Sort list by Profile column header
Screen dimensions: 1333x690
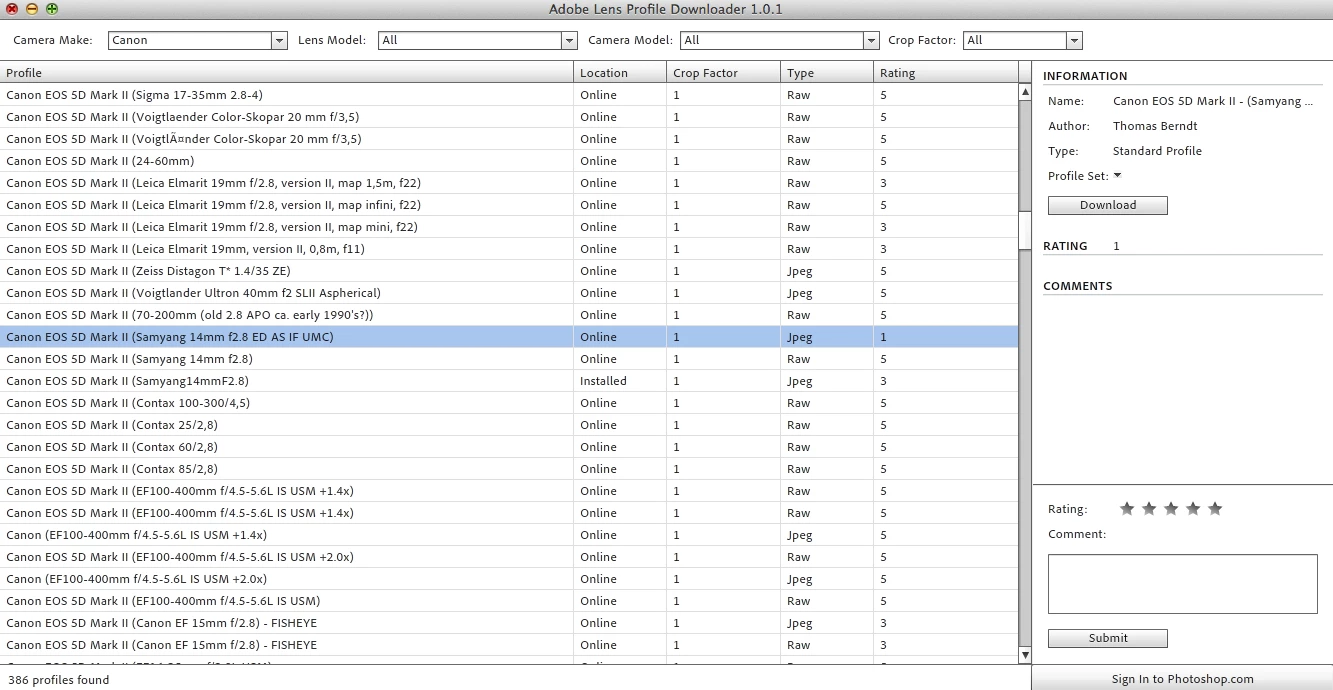click(287, 73)
